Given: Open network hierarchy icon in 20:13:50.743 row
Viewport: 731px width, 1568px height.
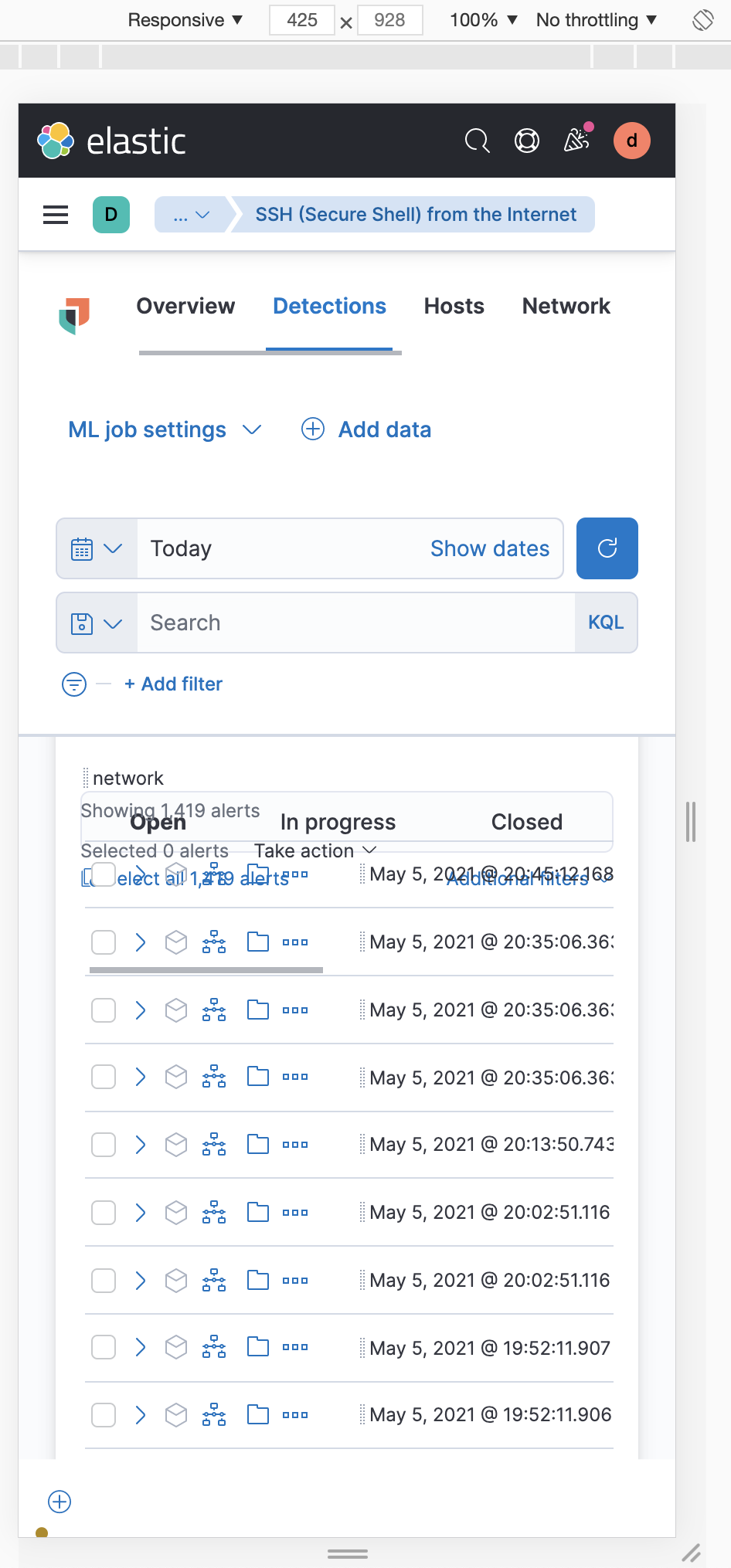Looking at the screenshot, I should click(x=214, y=1144).
